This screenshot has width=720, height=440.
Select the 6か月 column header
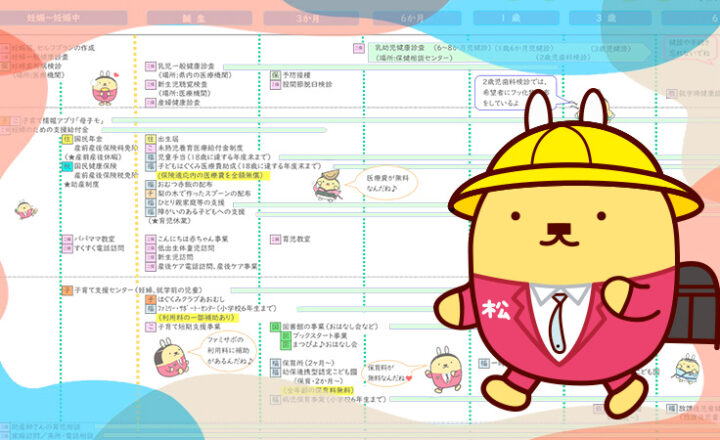416,18
